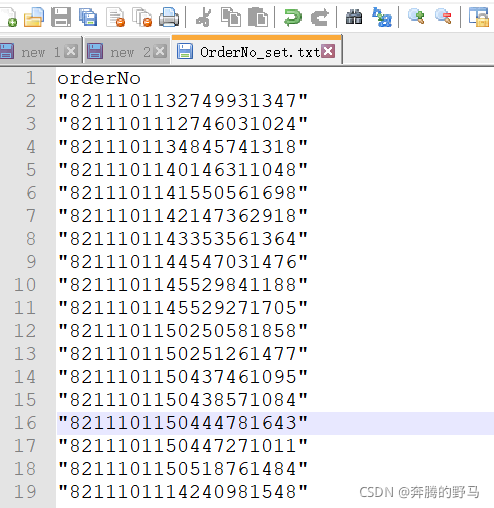Open a file with the folder icon
The image size is (494, 508).
(34, 17)
